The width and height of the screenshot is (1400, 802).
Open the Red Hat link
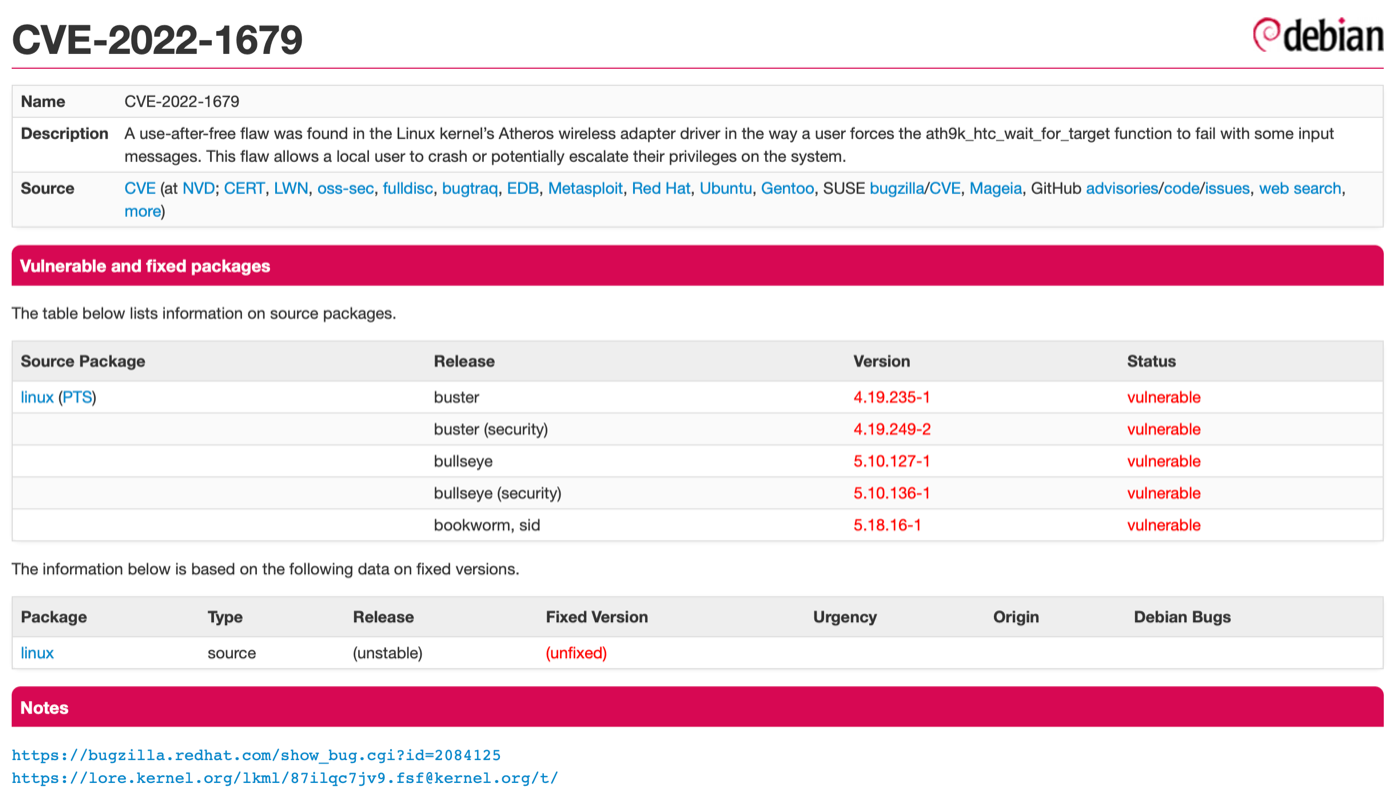click(x=661, y=188)
